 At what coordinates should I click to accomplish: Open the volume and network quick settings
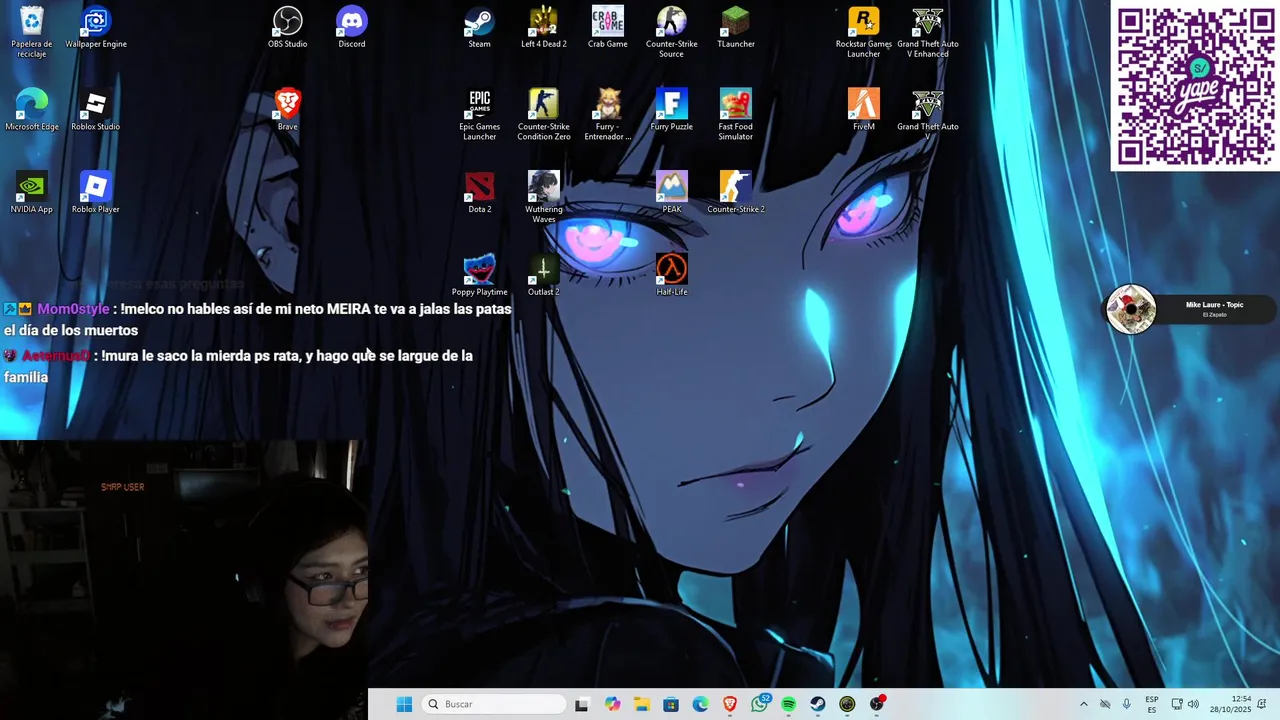click(1185, 704)
